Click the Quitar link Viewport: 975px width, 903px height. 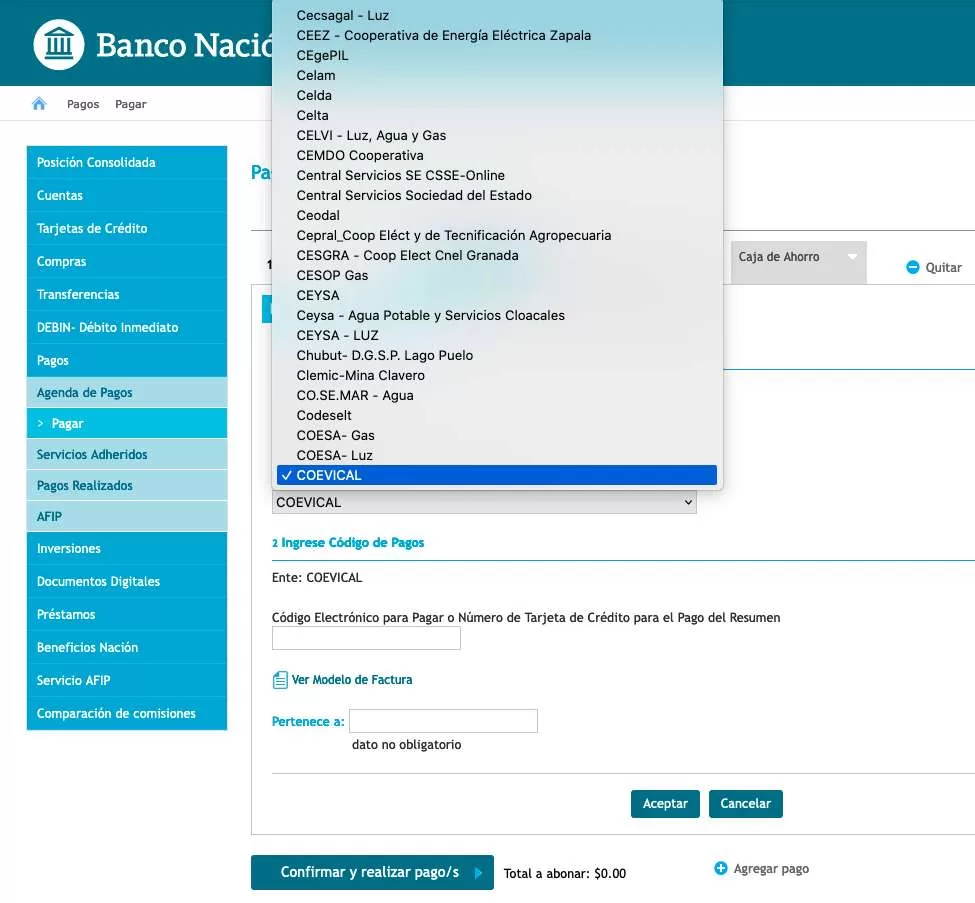[x=943, y=267]
